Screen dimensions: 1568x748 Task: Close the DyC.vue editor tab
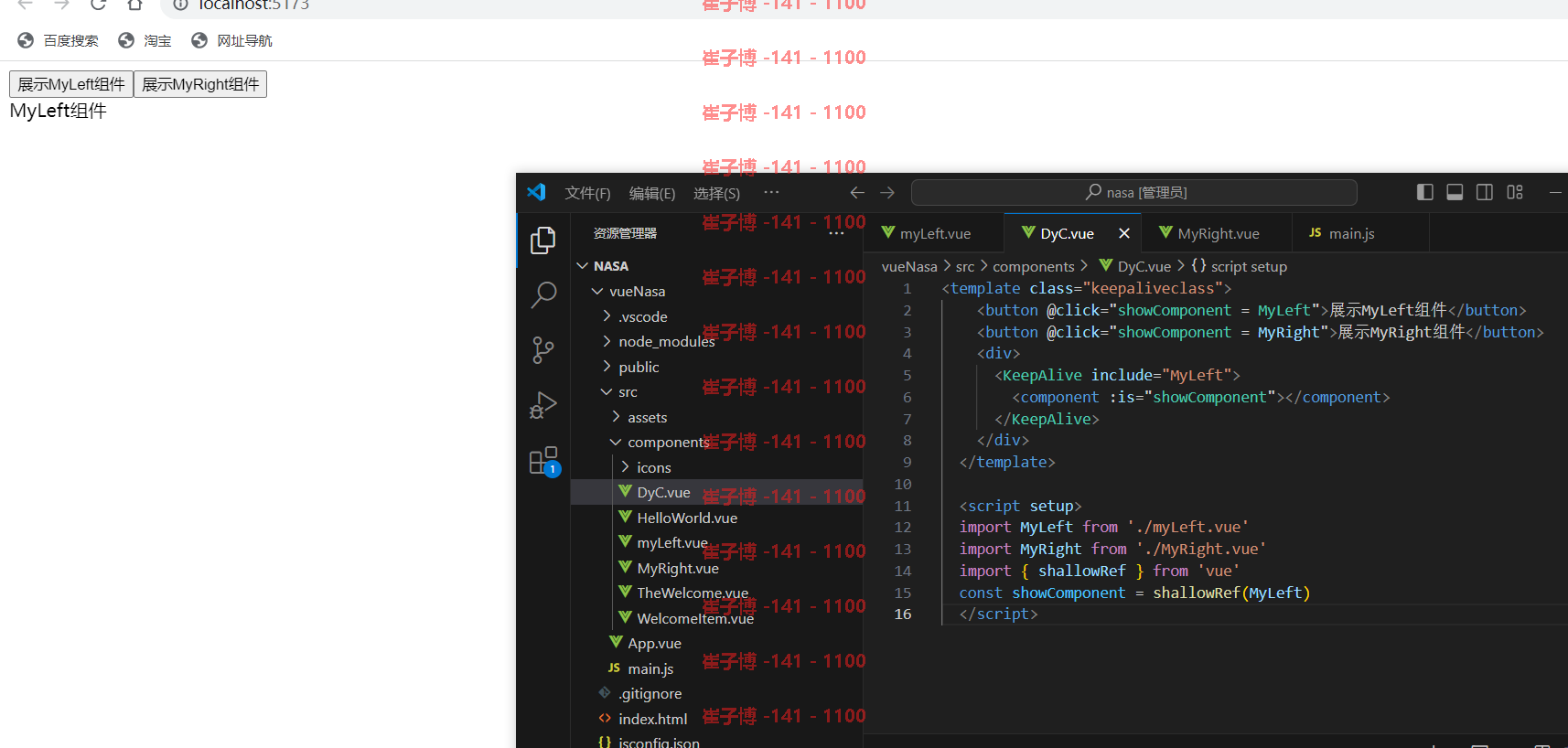click(x=1124, y=233)
